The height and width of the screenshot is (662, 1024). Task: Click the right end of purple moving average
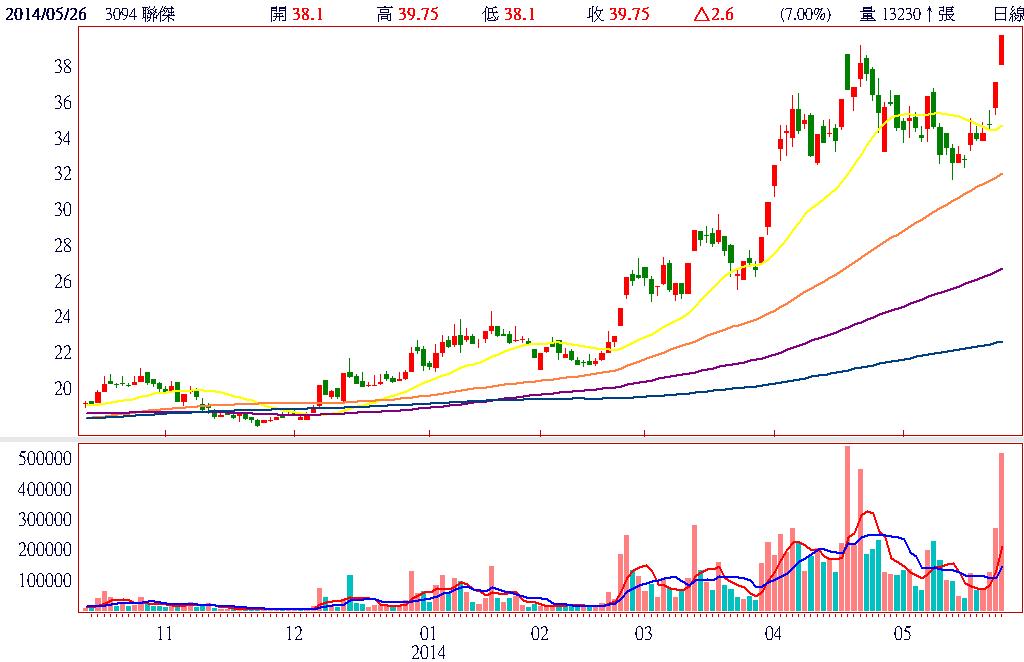coord(1001,269)
